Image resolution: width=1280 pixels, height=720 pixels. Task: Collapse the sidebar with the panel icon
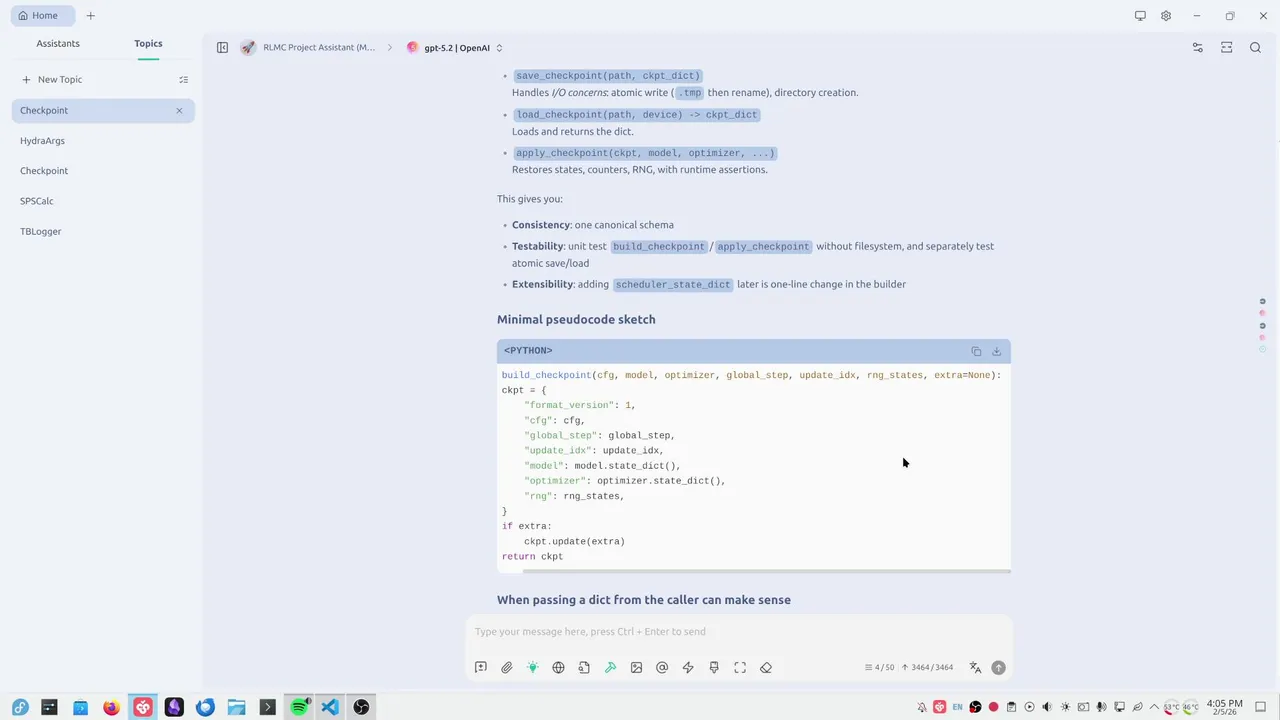(222, 48)
